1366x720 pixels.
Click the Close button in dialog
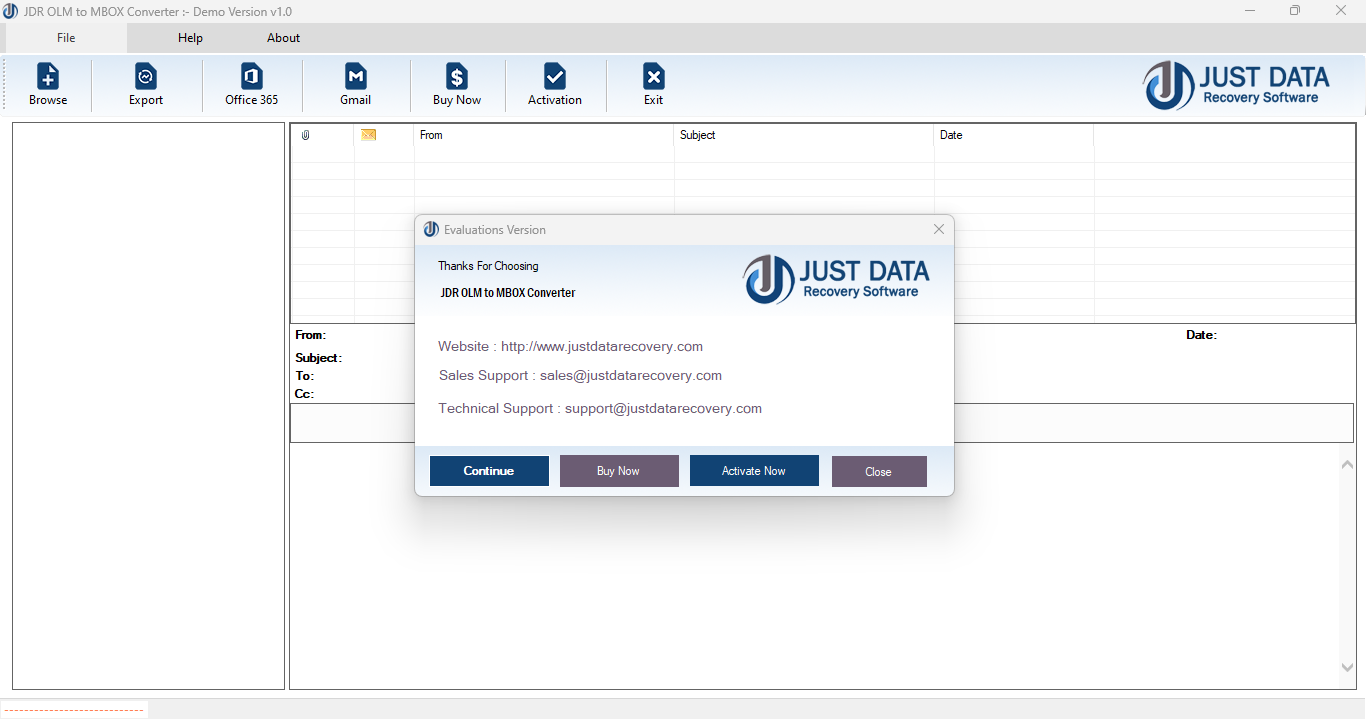pos(879,472)
